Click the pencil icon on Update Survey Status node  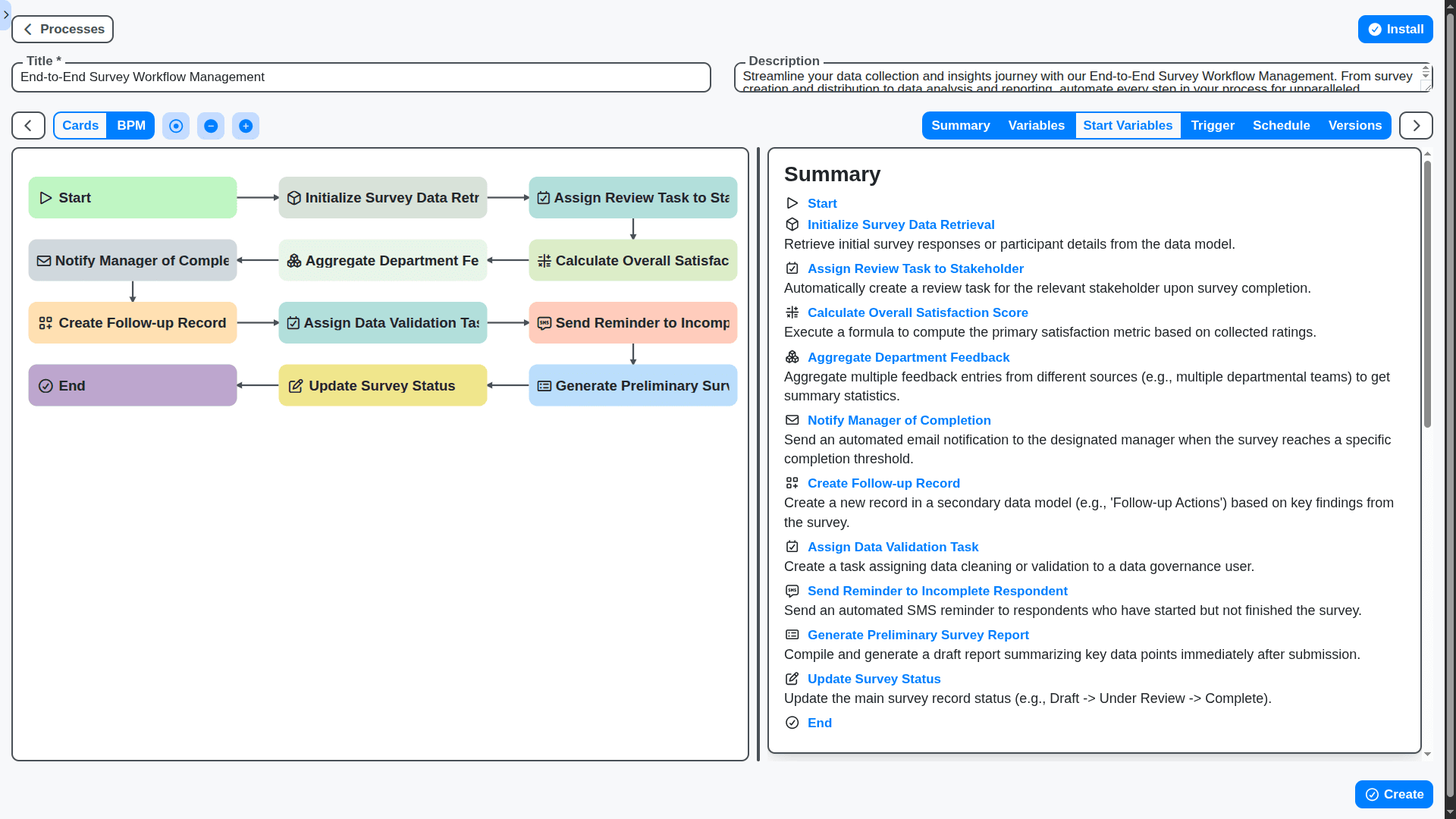click(x=295, y=385)
